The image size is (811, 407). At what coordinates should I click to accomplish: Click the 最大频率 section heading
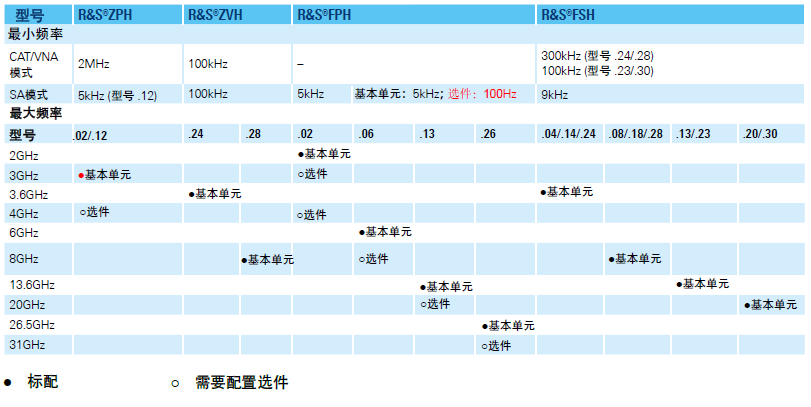[x=36, y=113]
